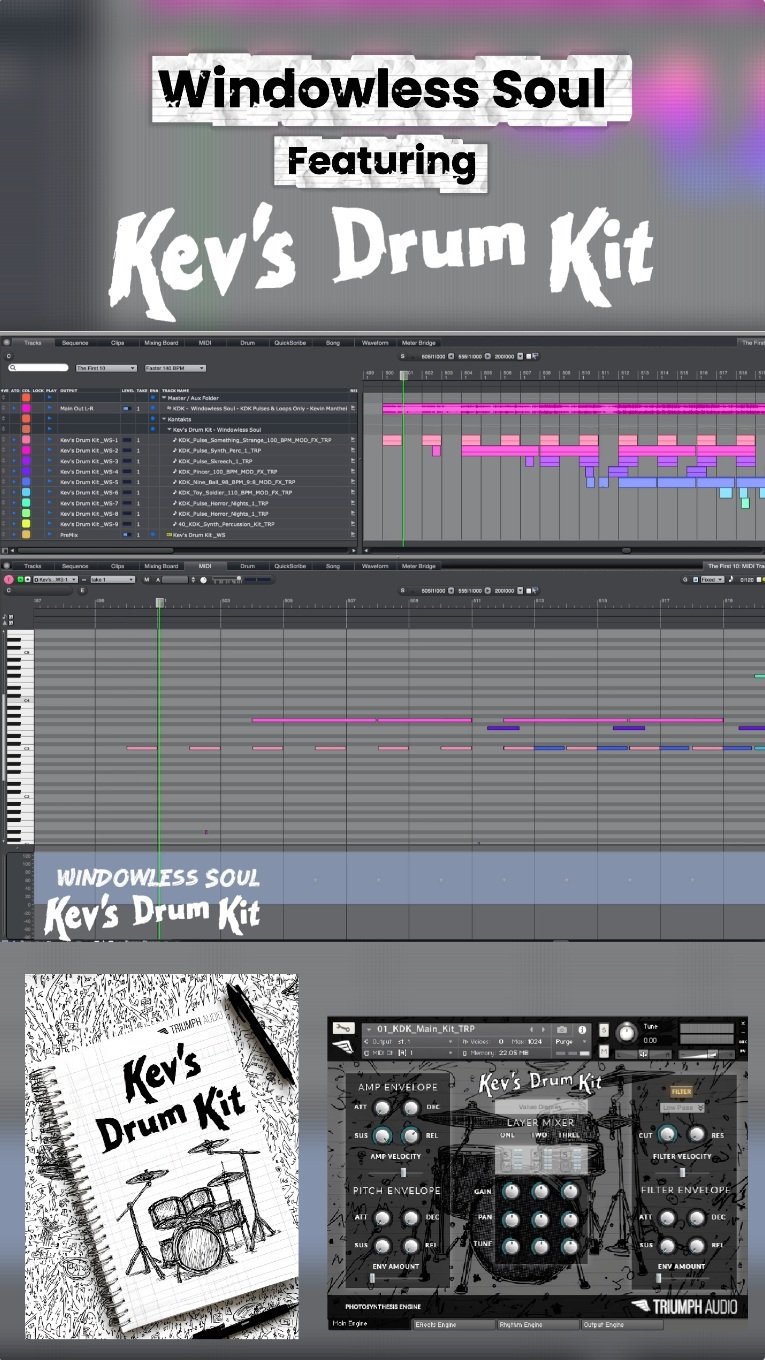This screenshot has height=1360, width=765.
Task: Open the Fixed dropdown in MIDI editor toolbar
Action: click(714, 579)
